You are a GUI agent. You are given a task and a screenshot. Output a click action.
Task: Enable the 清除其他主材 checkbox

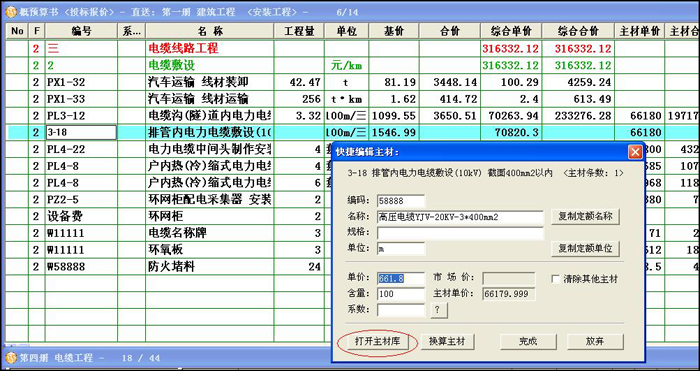tap(556, 279)
